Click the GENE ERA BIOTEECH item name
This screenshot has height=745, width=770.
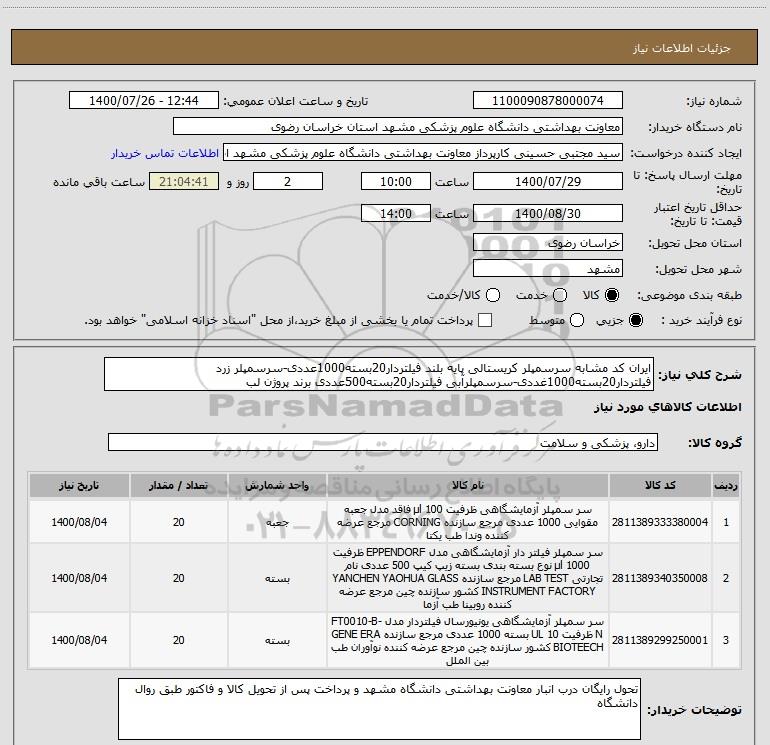pyautogui.click(x=468, y=640)
